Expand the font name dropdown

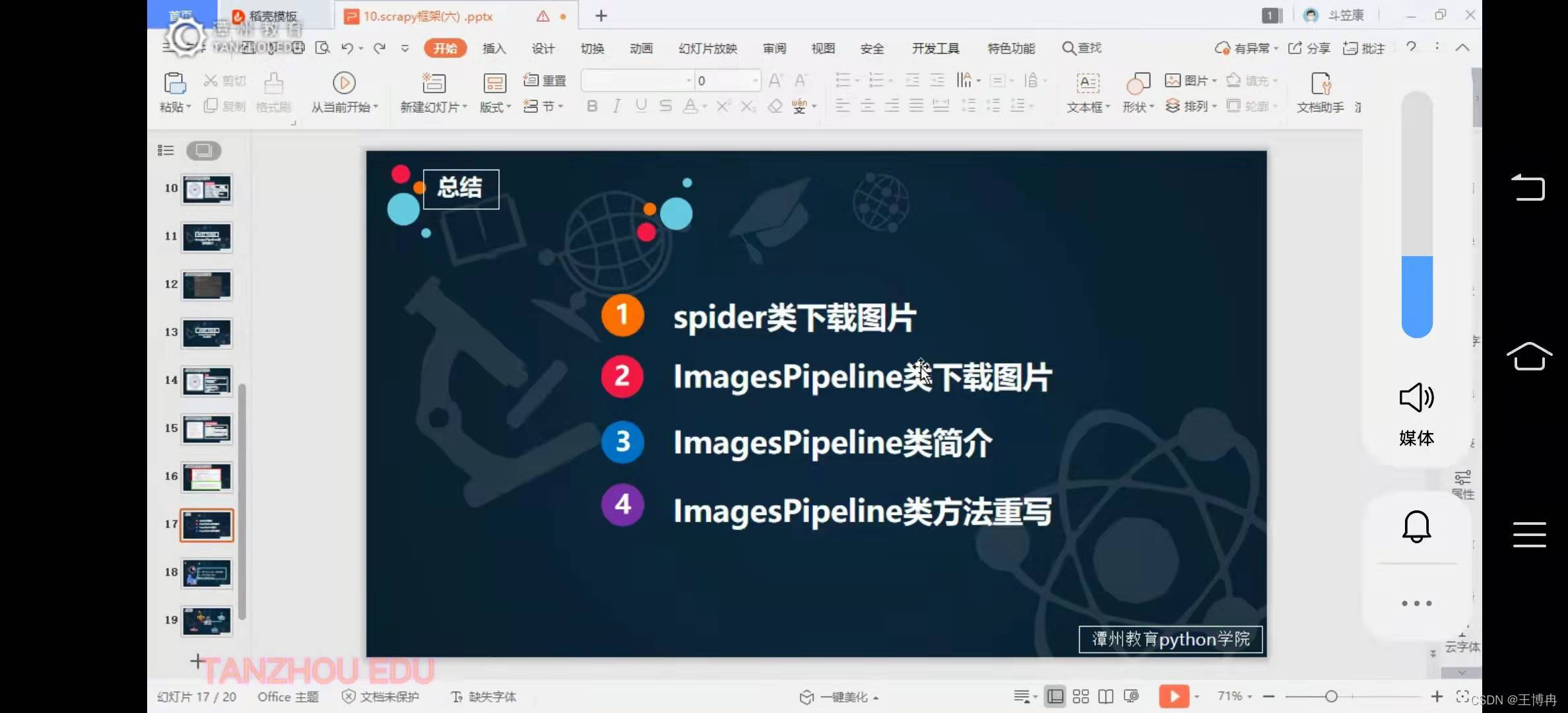[688, 81]
